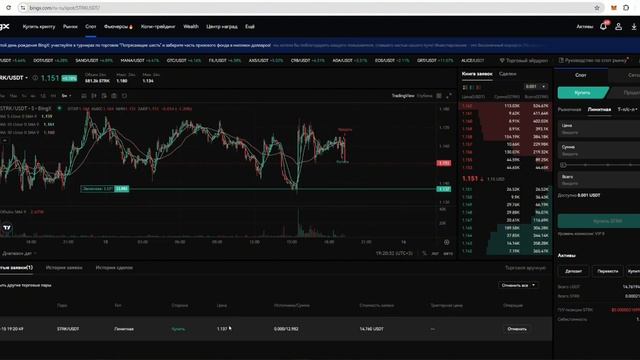
Task: Click the 1.137 price cell in open orders
Action: tap(222, 329)
